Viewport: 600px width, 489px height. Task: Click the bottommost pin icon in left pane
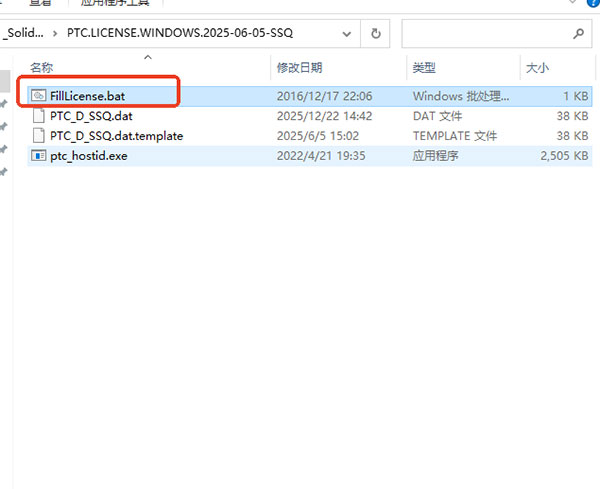pyautogui.click(x=4, y=172)
